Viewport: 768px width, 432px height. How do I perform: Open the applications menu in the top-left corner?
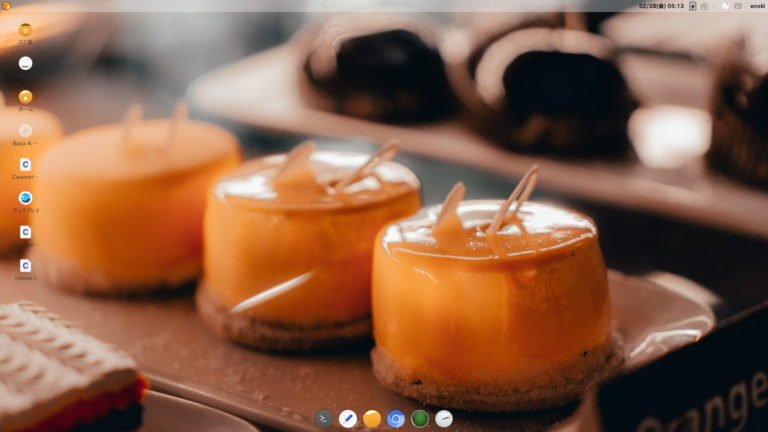pyautogui.click(x=6, y=5)
